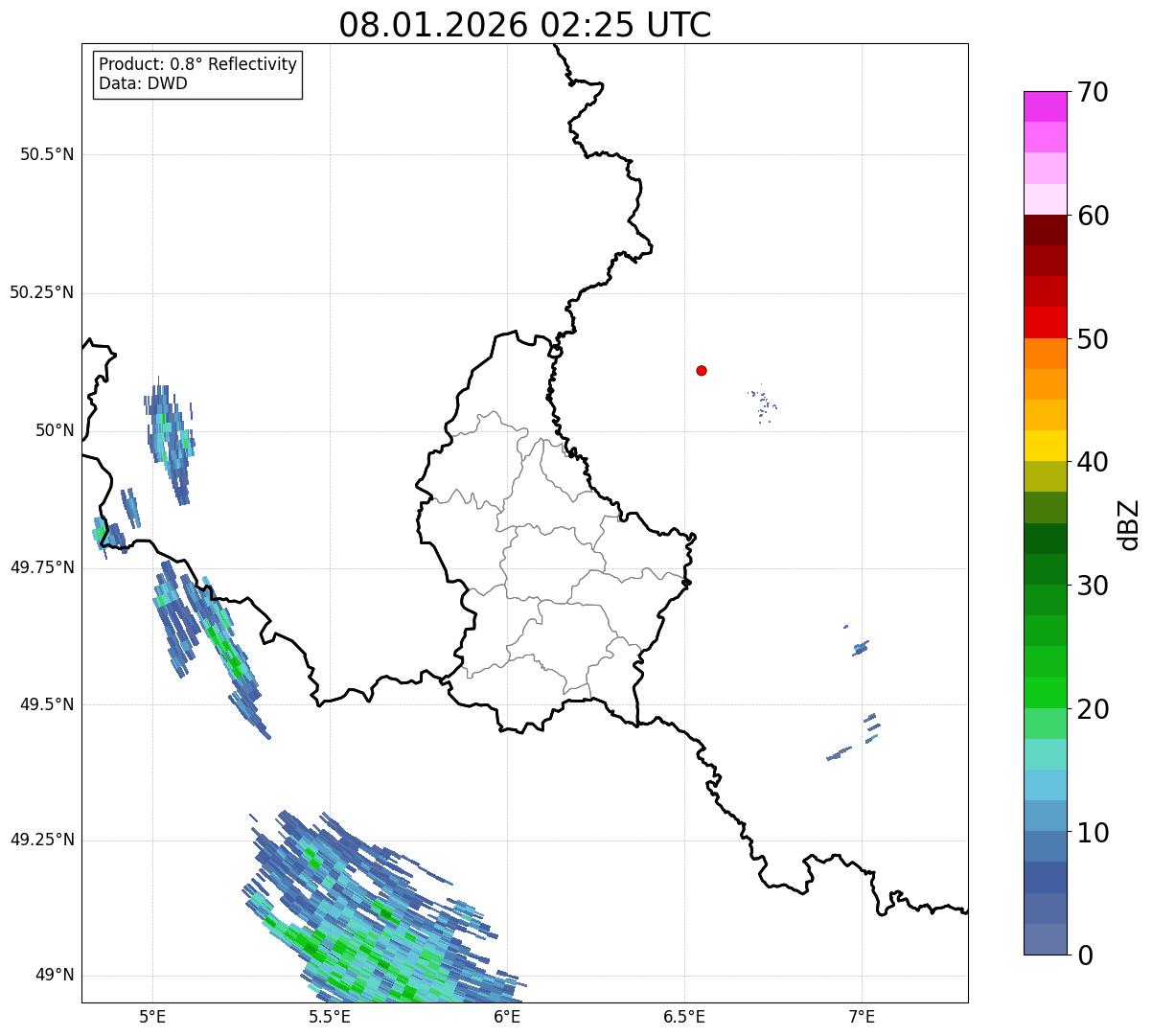Click the '6°E' longitude label

pyautogui.click(x=507, y=1016)
